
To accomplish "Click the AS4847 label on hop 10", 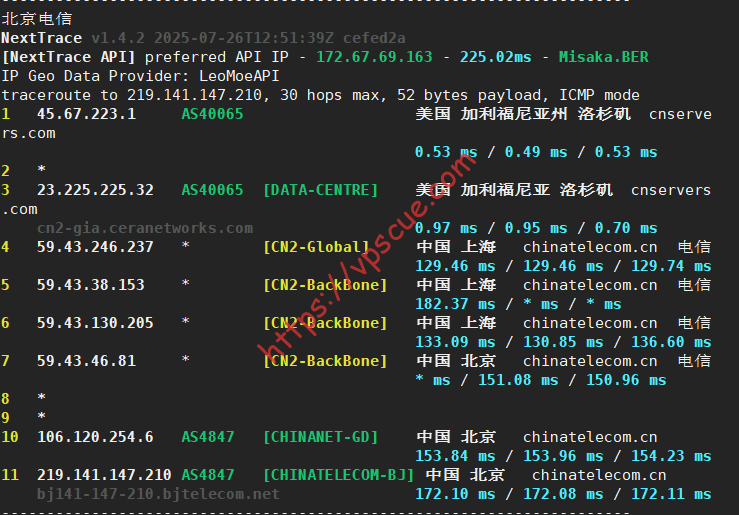I will [x=208, y=437].
